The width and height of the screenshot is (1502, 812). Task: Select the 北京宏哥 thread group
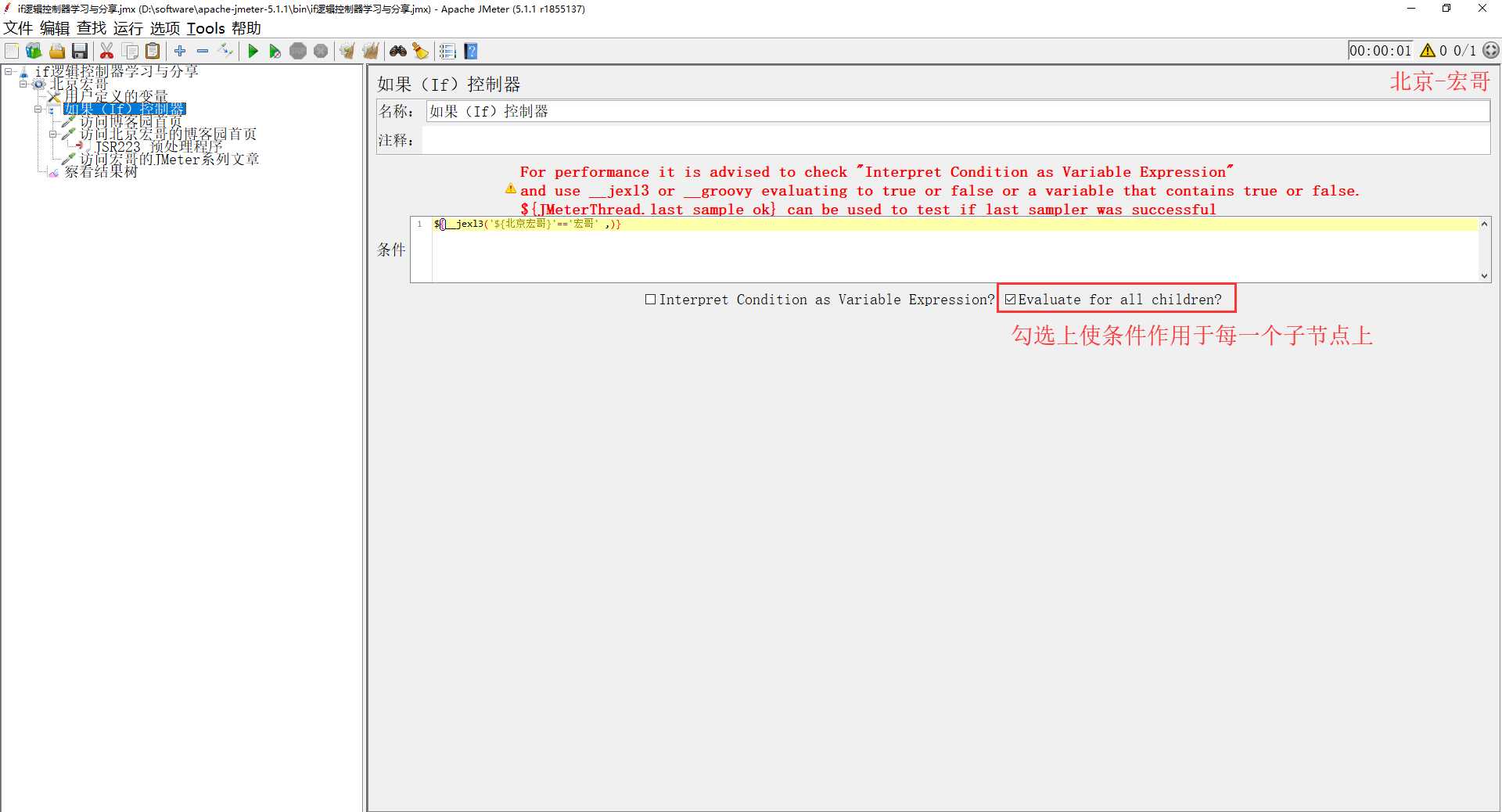[x=79, y=84]
